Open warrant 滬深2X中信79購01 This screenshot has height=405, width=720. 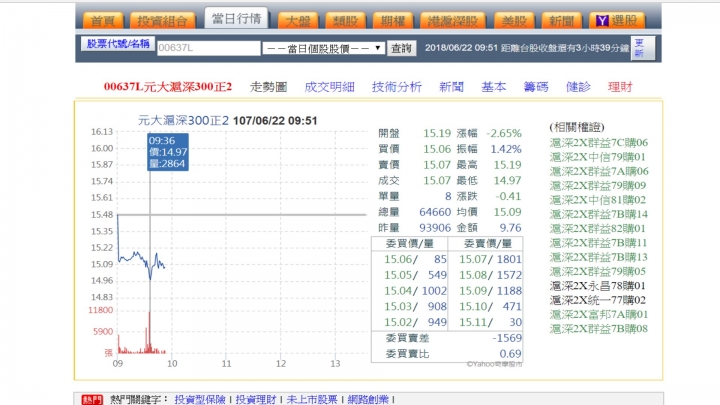[x=597, y=157]
